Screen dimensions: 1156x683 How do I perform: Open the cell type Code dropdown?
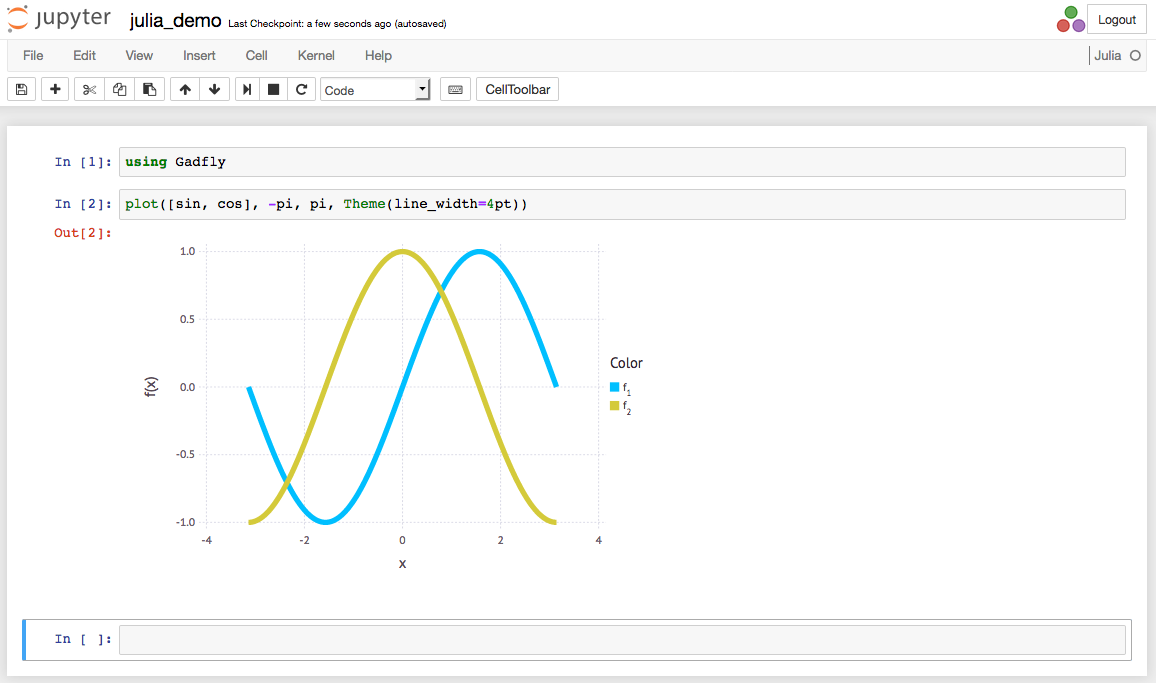point(375,90)
